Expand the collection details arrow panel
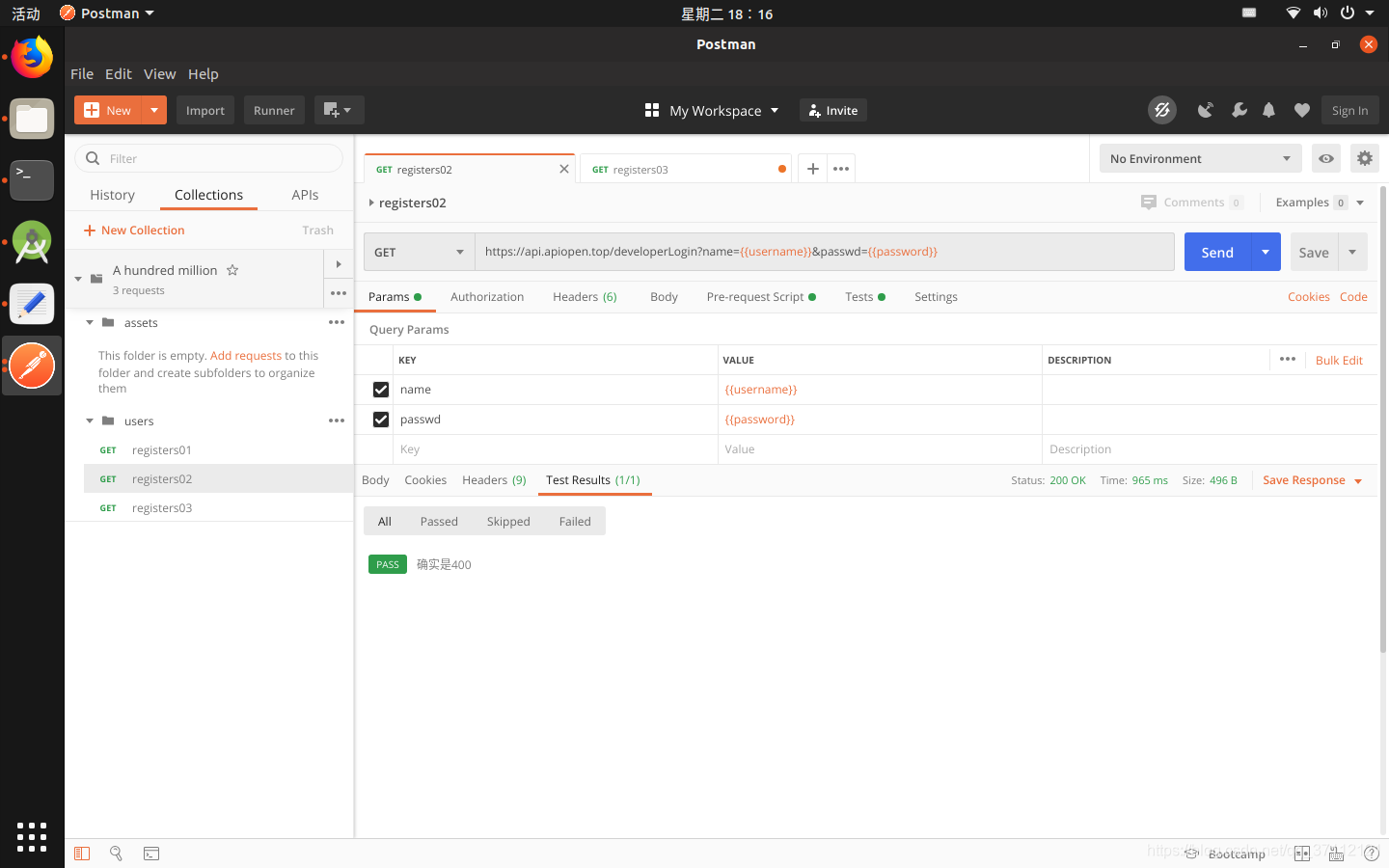Screen dimensions: 1389x868 click(339, 263)
